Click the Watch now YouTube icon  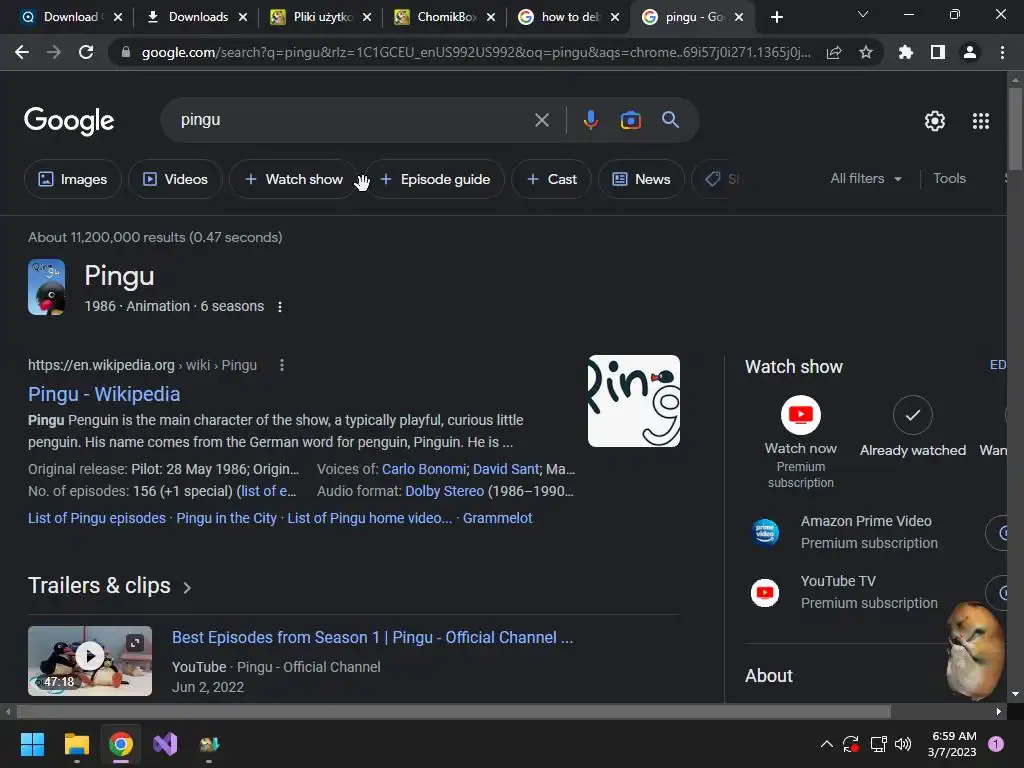point(801,415)
